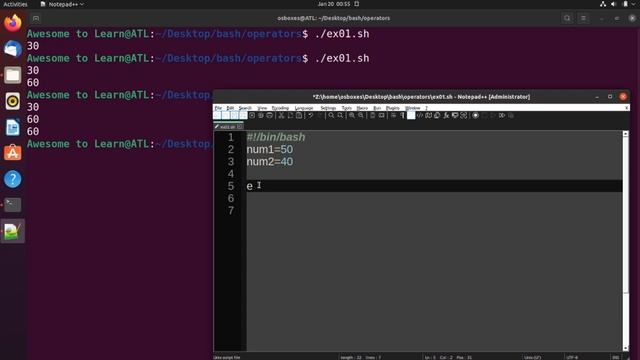Open the Notepad++ app menu in top bar
640x360 pixels.
click(x=62, y=4)
